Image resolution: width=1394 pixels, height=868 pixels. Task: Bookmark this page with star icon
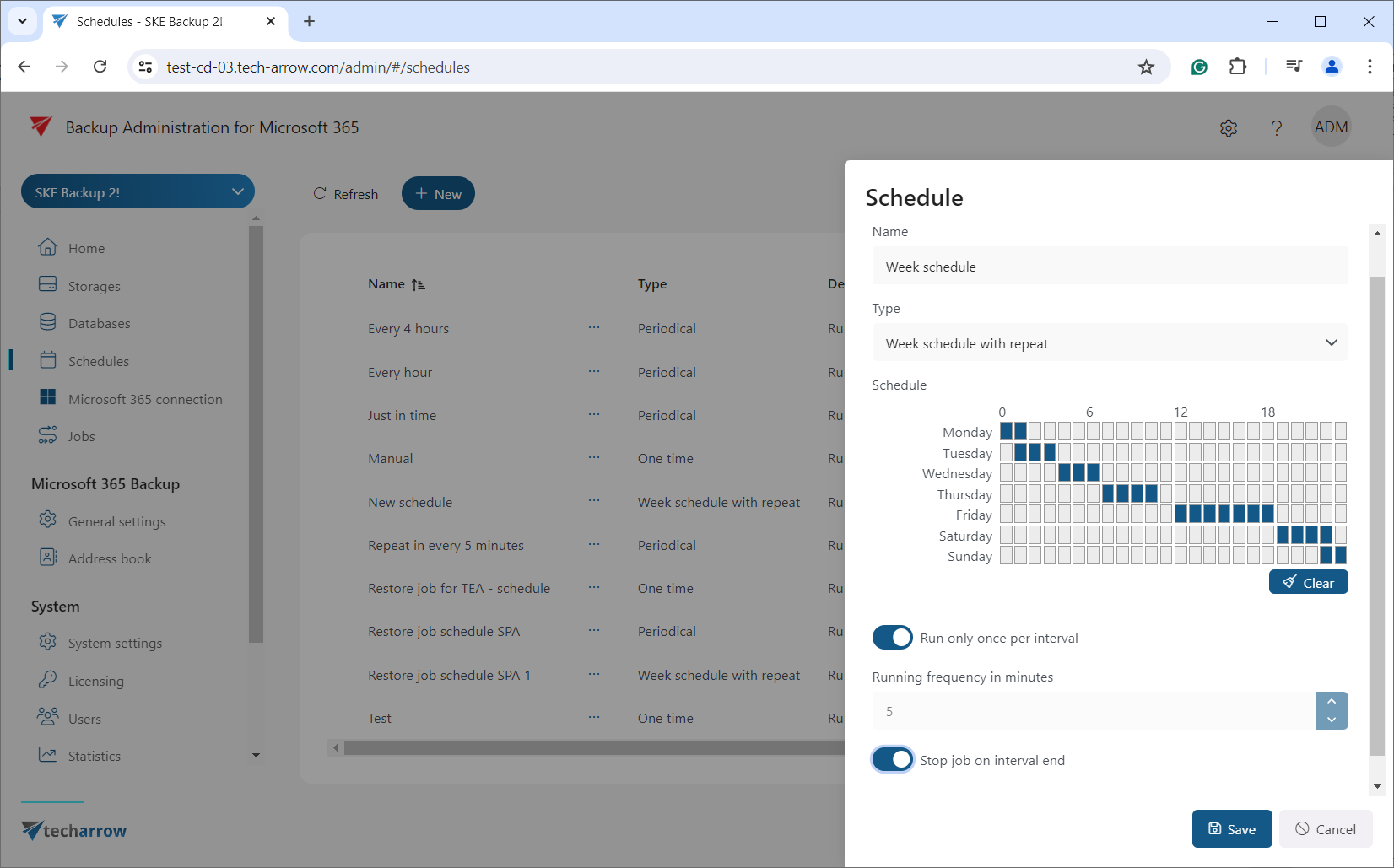click(x=1145, y=67)
